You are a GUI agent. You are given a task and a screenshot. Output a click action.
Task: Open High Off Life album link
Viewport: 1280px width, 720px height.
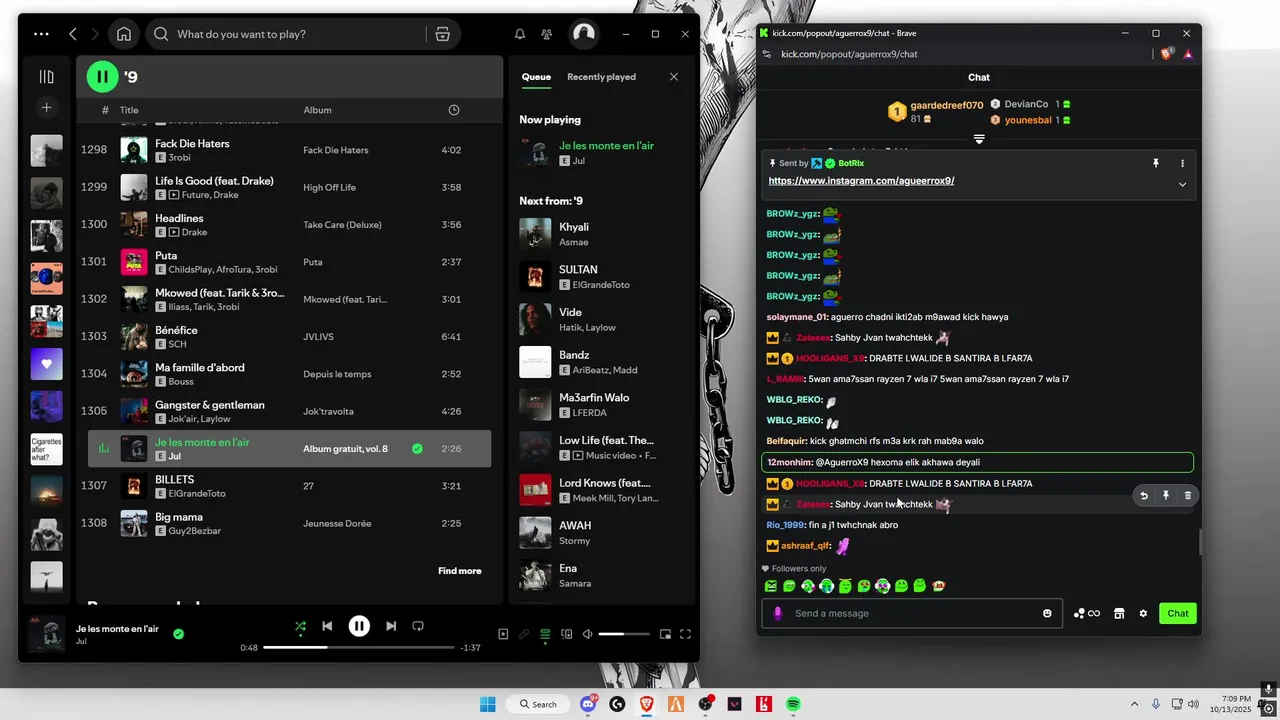pyautogui.click(x=332, y=188)
